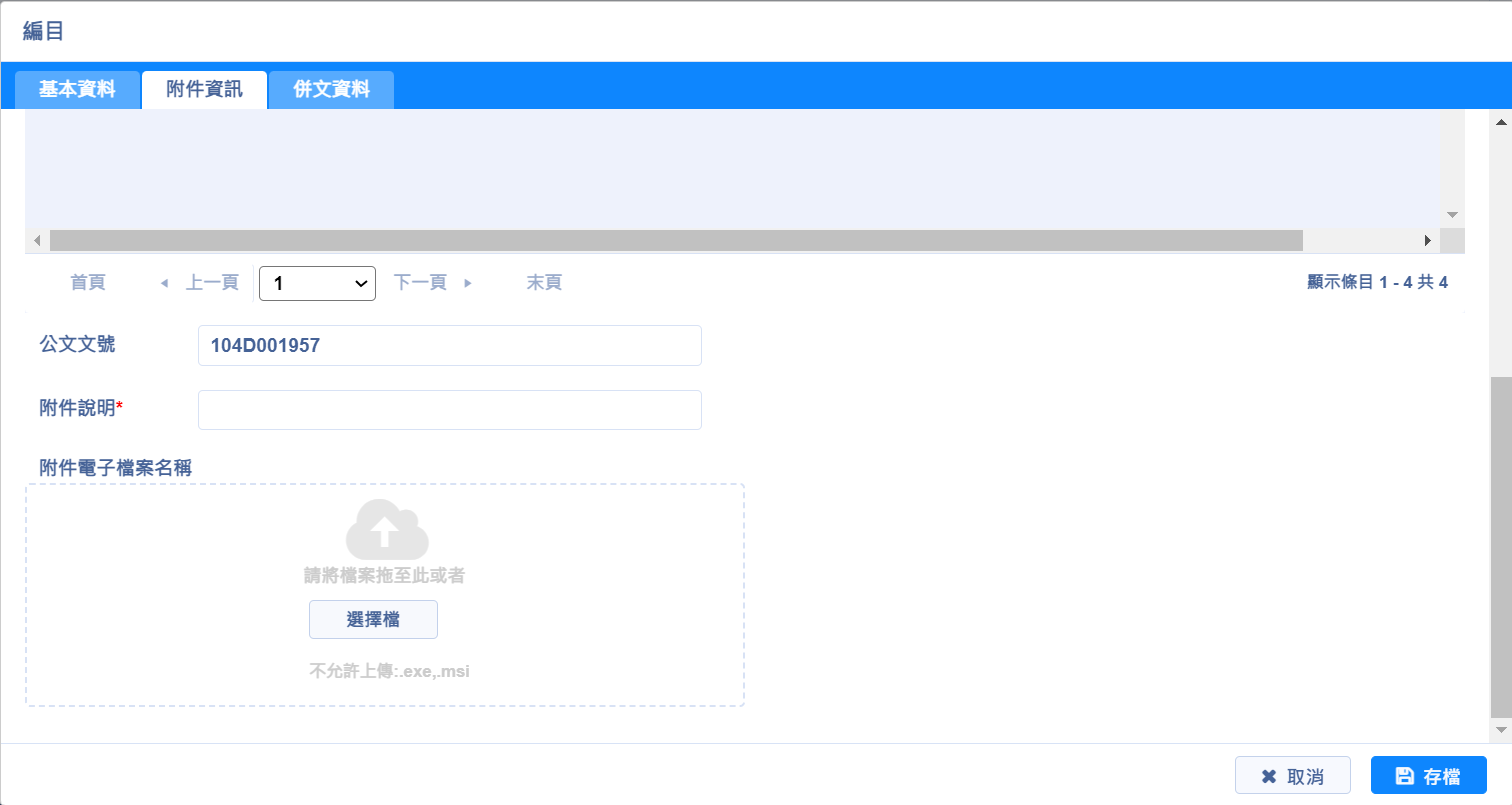This screenshot has height=805, width=1512.
Task: Click the dialog scrollbar's up arrow
Action: pyautogui.click(x=1500, y=122)
